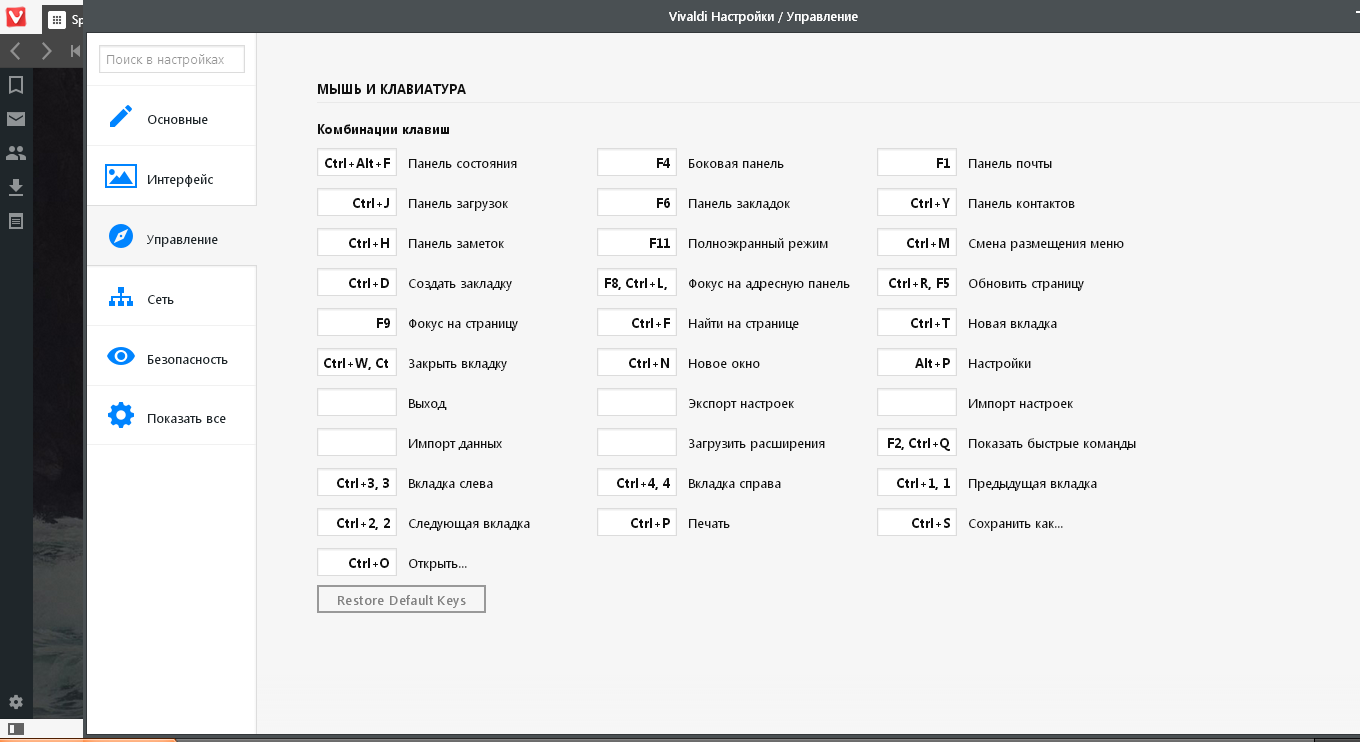Open the Downloads panel icon
The height and width of the screenshot is (742, 1360).
pos(16,187)
